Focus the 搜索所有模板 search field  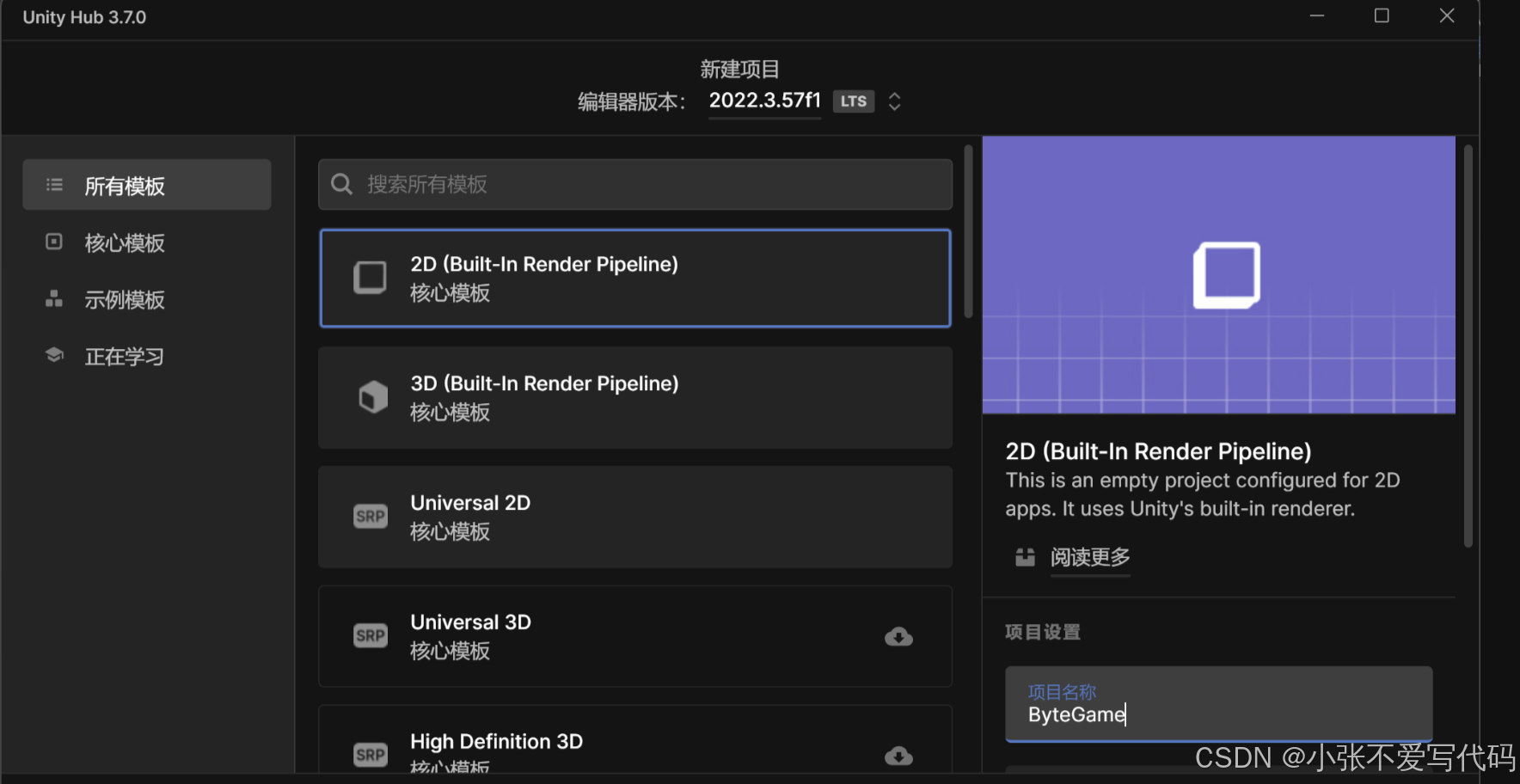pos(635,184)
